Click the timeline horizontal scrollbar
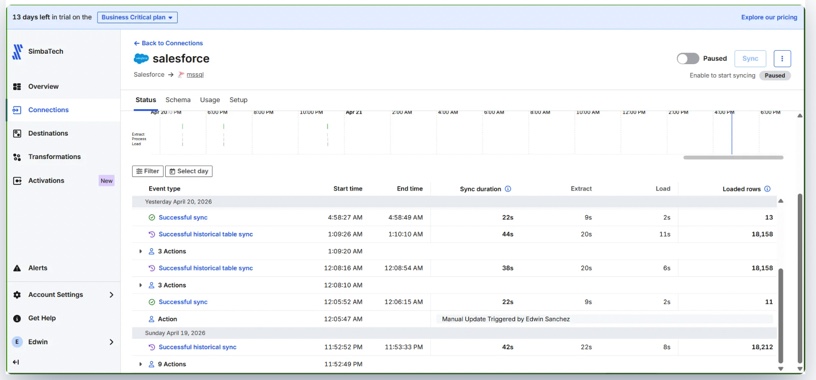The height and width of the screenshot is (380, 816). (x=733, y=157)
